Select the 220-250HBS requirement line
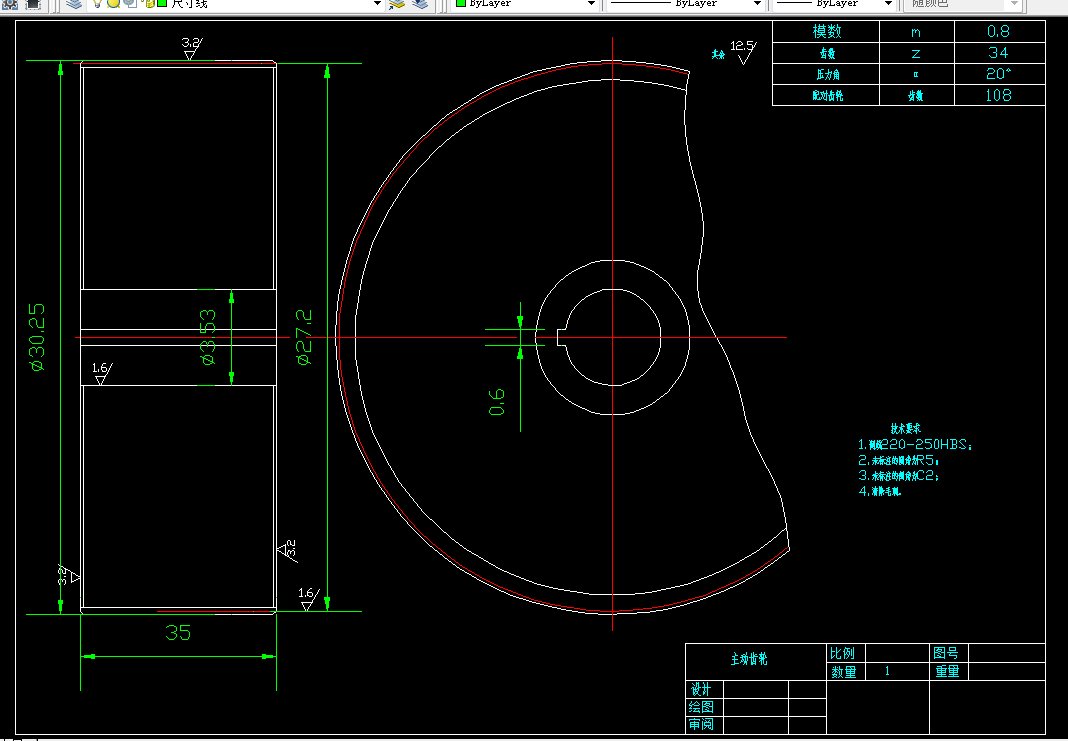 pos(915,445)
